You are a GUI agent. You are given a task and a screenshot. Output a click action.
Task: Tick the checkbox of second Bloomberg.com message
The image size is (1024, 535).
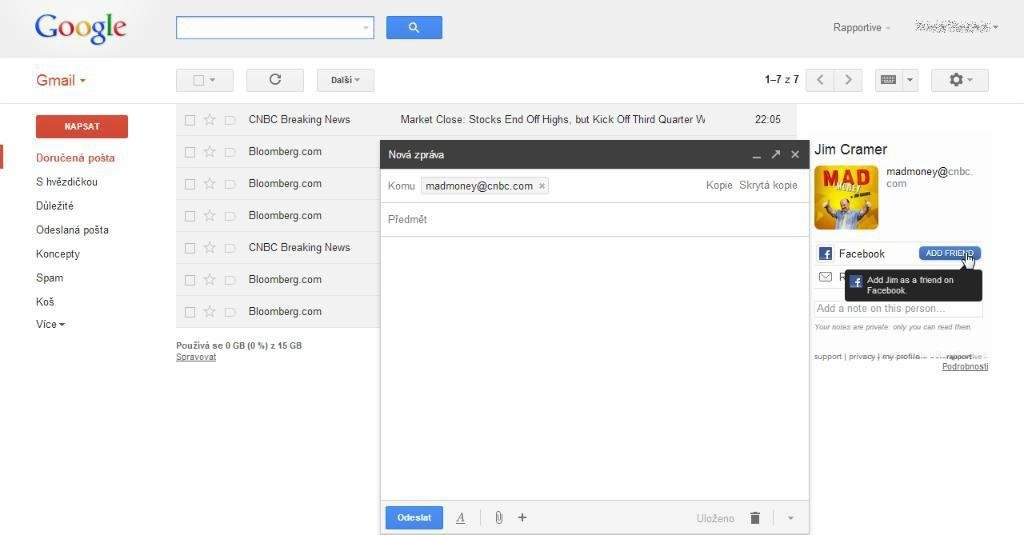click(189, 184)
